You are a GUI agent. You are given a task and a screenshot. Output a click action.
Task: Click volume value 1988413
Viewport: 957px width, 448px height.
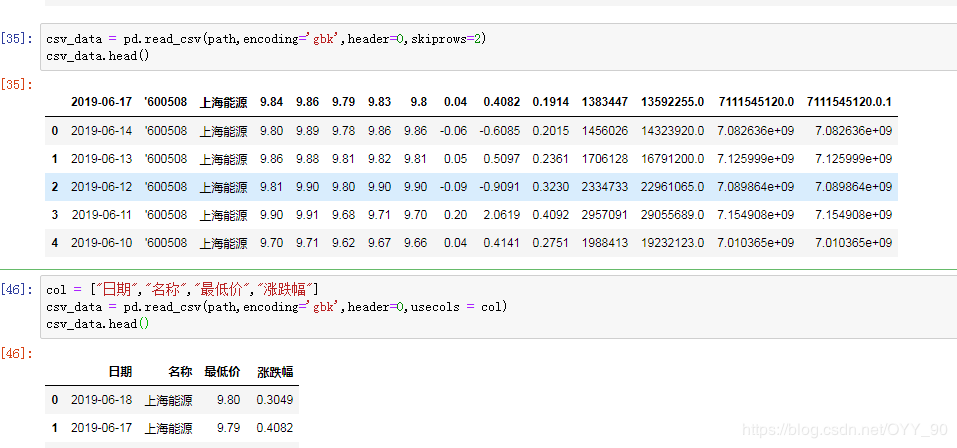pyautogui.click(x=605, y=243)
